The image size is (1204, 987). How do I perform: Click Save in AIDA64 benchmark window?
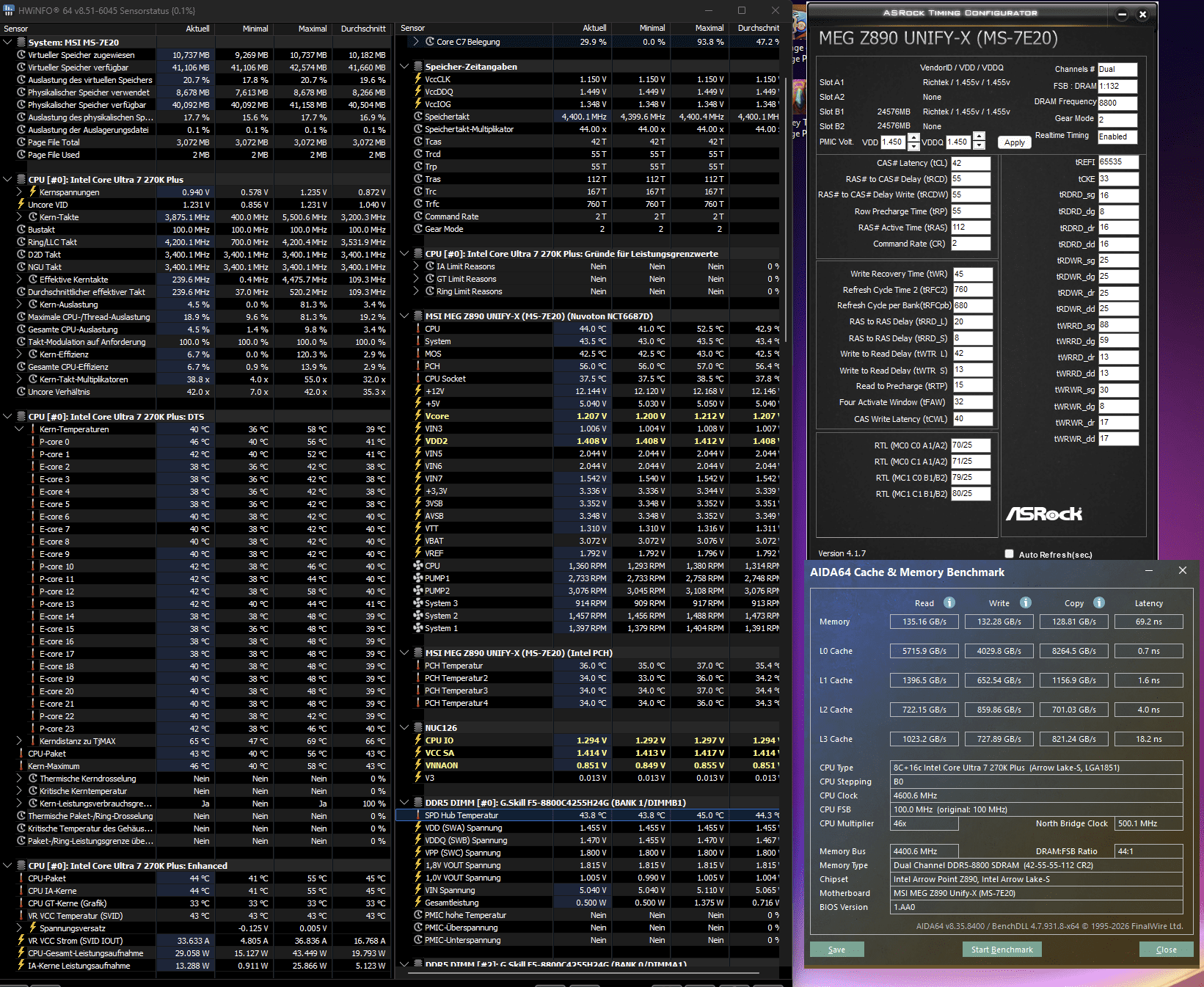836,950
